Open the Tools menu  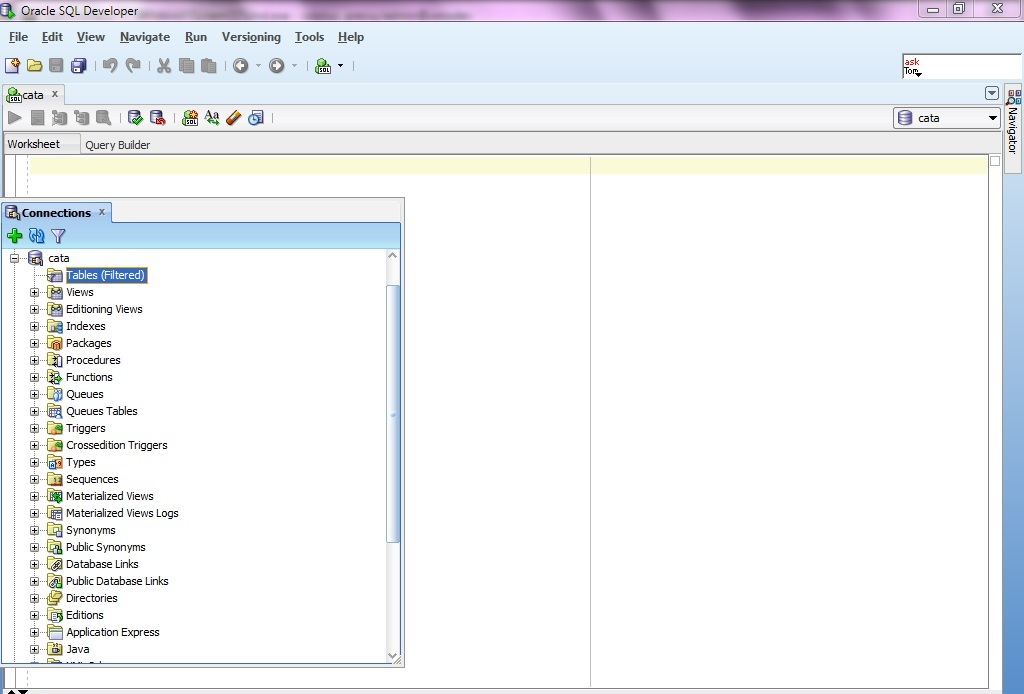click(x=310, y=37)
